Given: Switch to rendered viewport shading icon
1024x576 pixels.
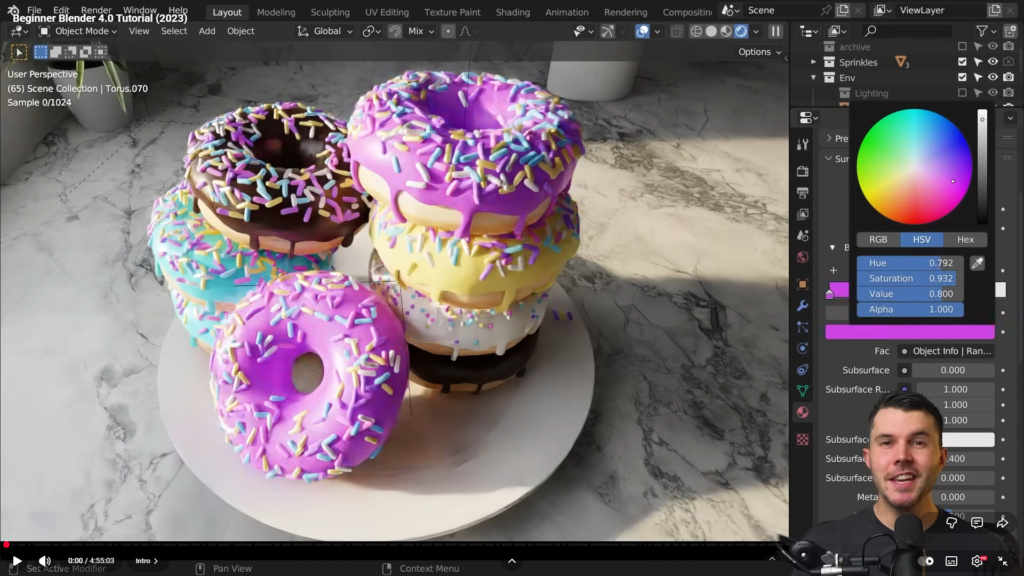Looking at the screenshot, I should [x=741, y=31].
